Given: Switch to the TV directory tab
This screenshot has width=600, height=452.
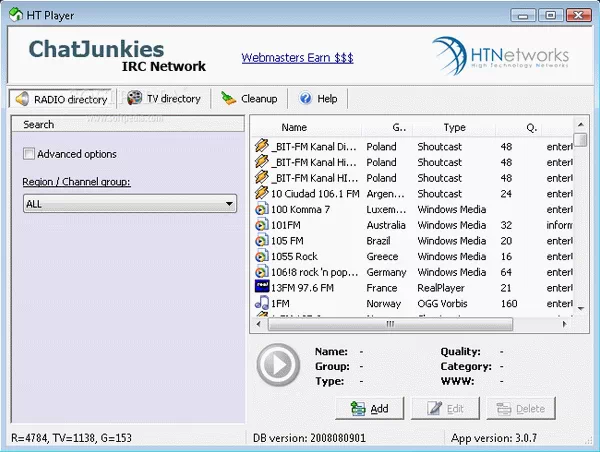Looking at the screenshot, I should point(164,99).
